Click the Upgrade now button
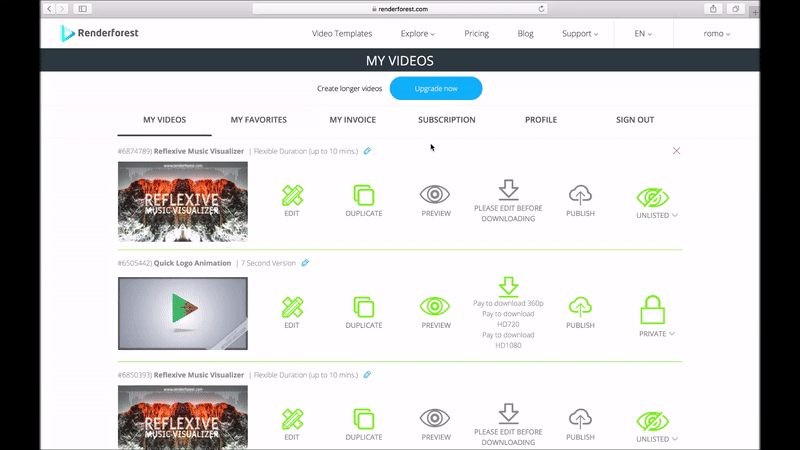The image size is (800, 450). (436, 88)
